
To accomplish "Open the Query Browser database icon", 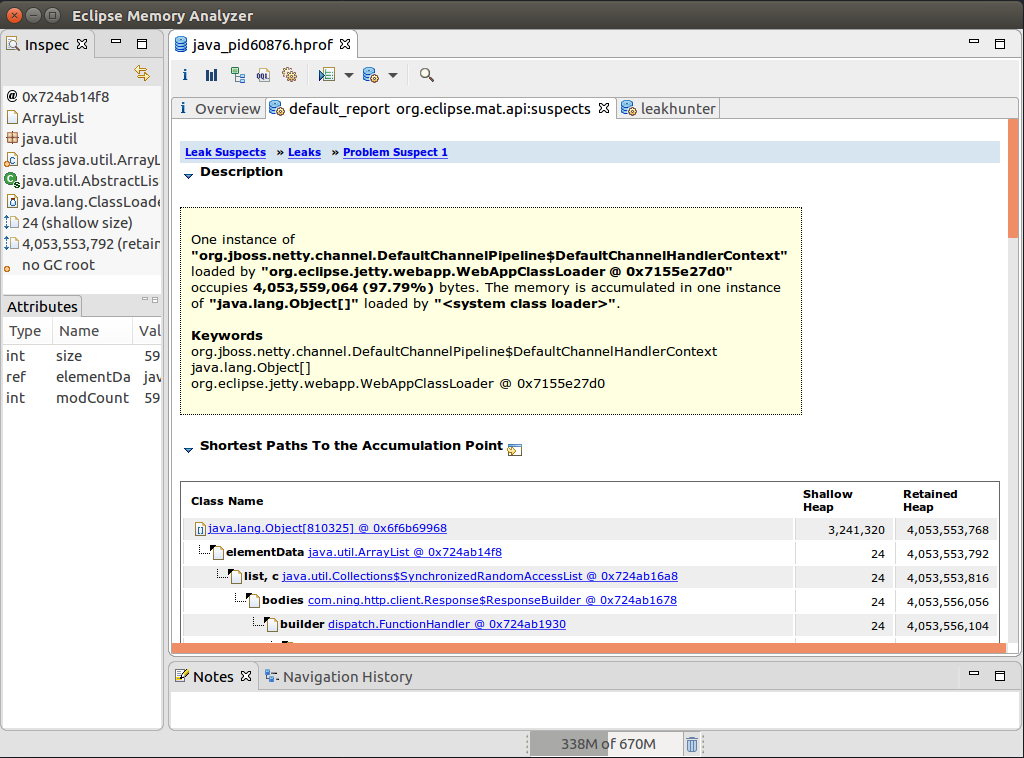I will [370, 75].
